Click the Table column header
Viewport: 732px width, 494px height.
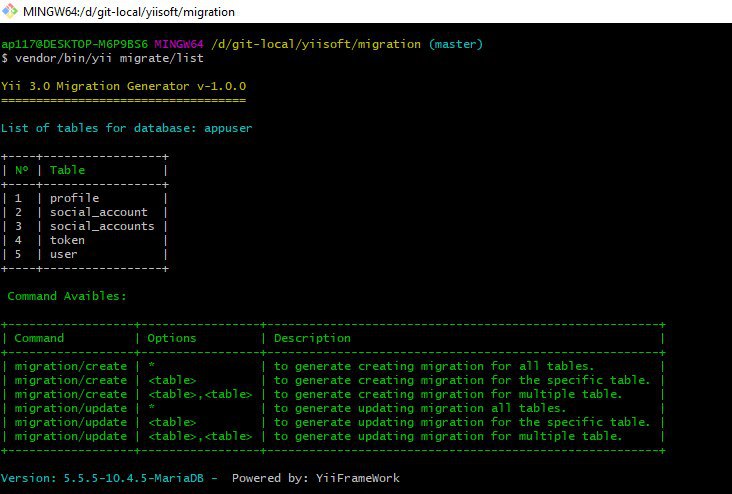click(68, 170)
